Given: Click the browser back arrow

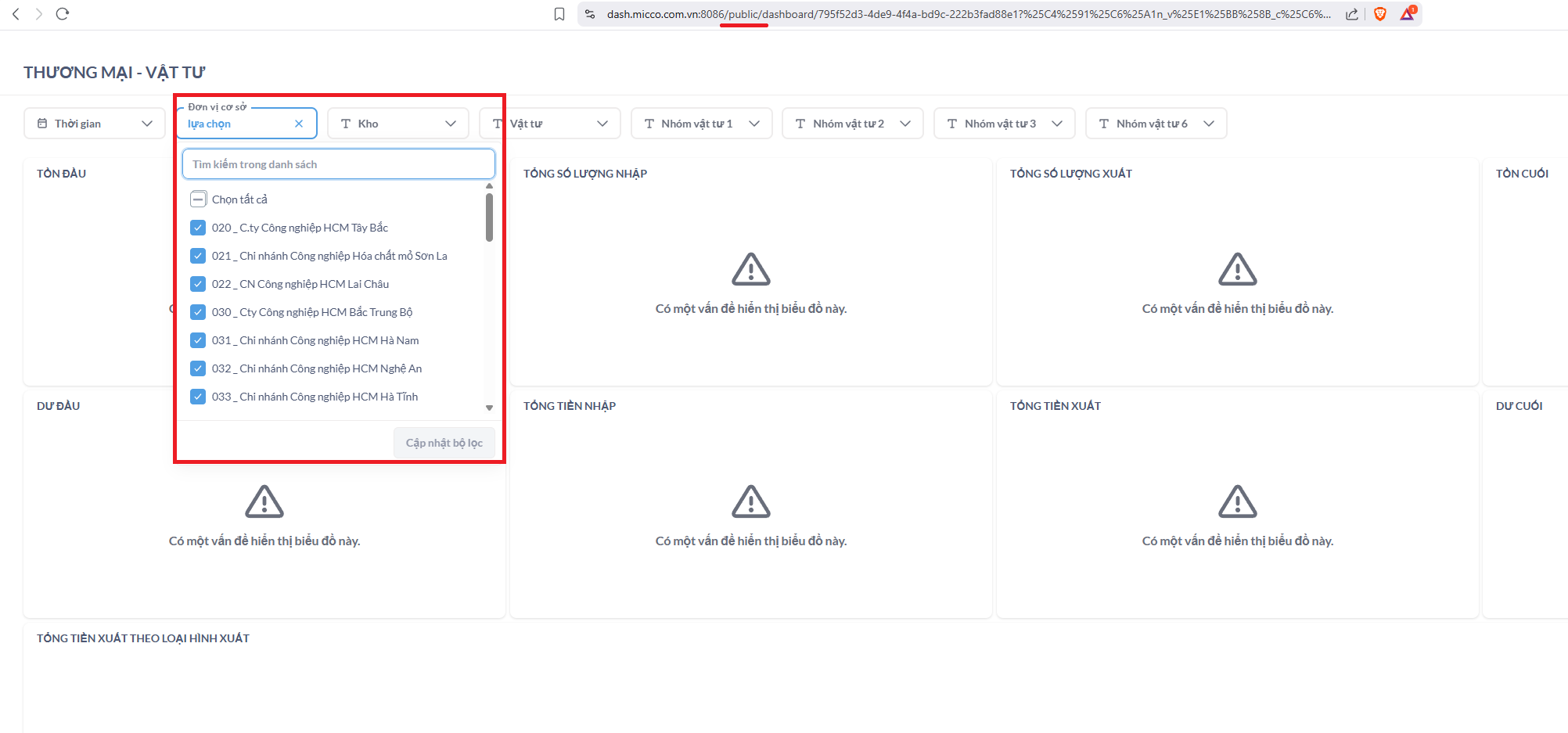Looking at the screenshot, I should pyautogui.click(x=16, y=14).
